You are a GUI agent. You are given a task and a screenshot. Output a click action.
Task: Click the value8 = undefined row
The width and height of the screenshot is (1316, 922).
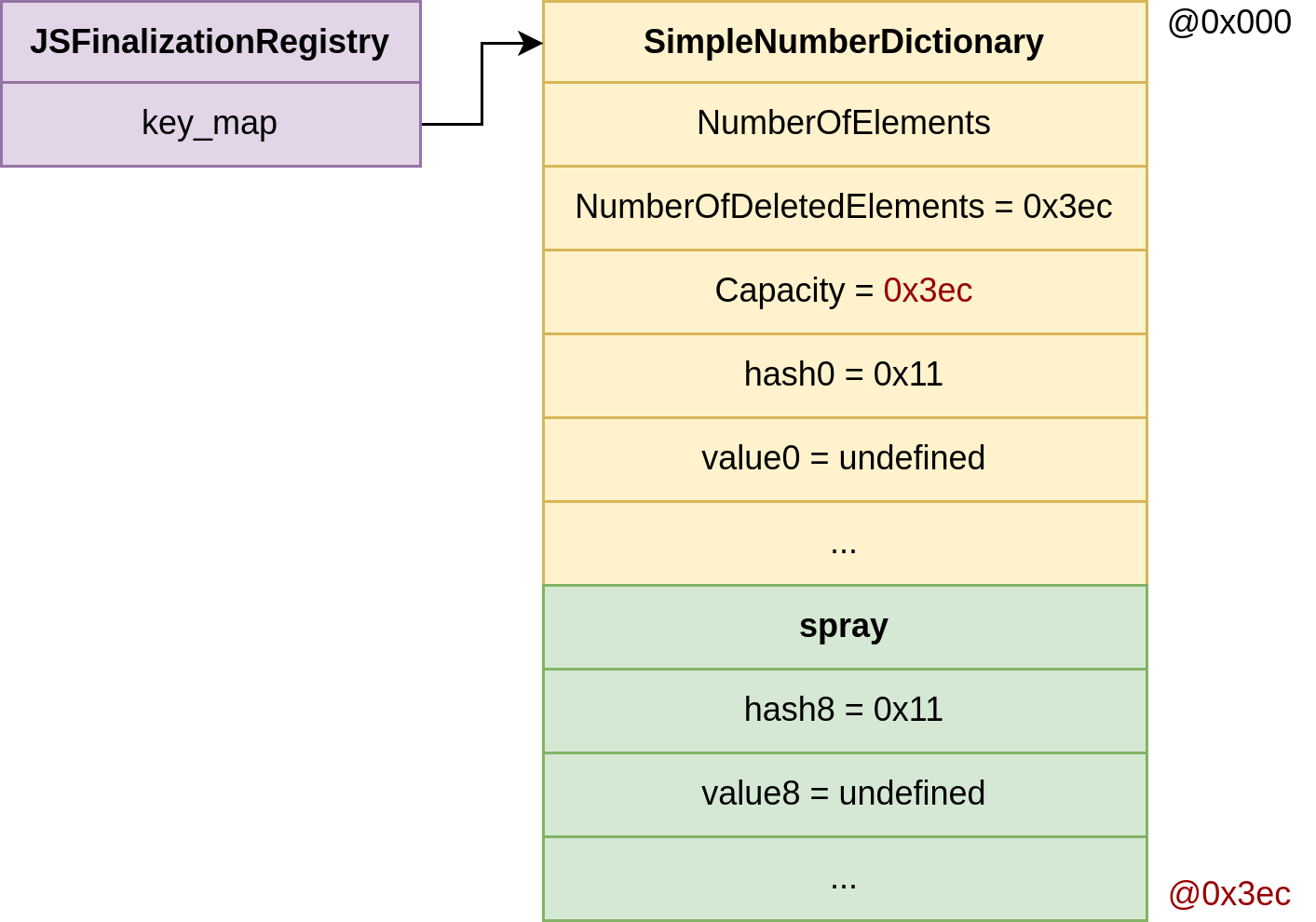[844, 793]
